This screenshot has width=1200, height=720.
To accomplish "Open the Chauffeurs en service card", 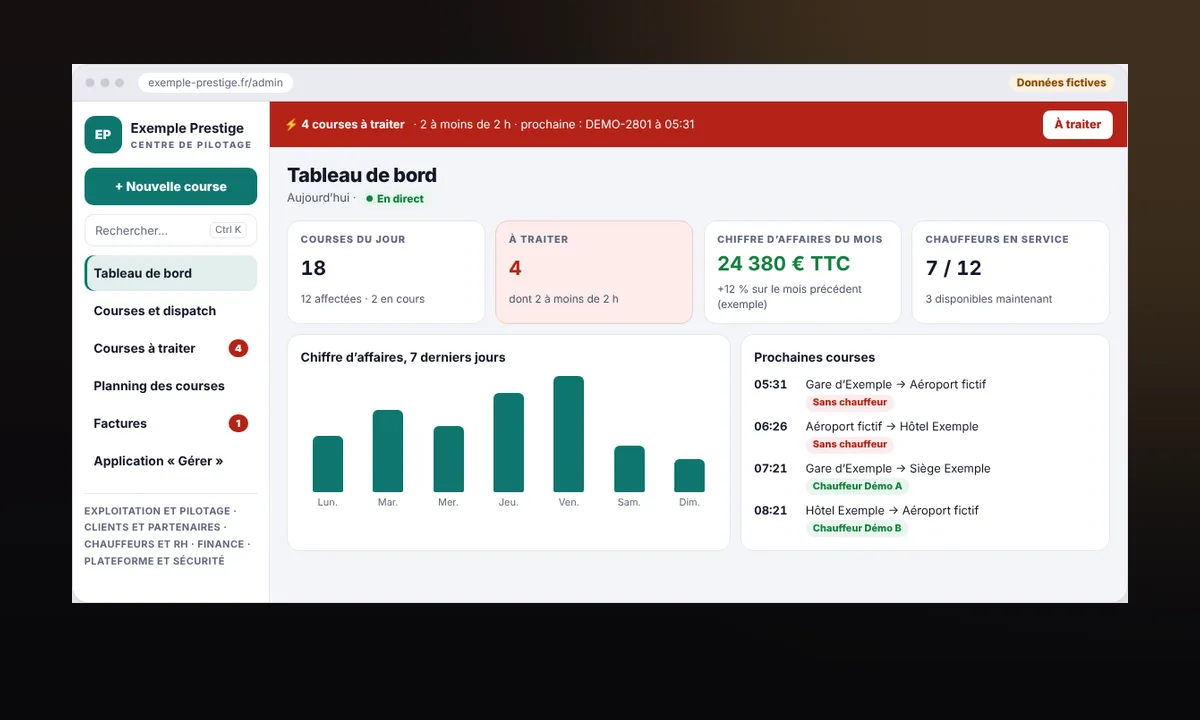I will [1011, 272].
